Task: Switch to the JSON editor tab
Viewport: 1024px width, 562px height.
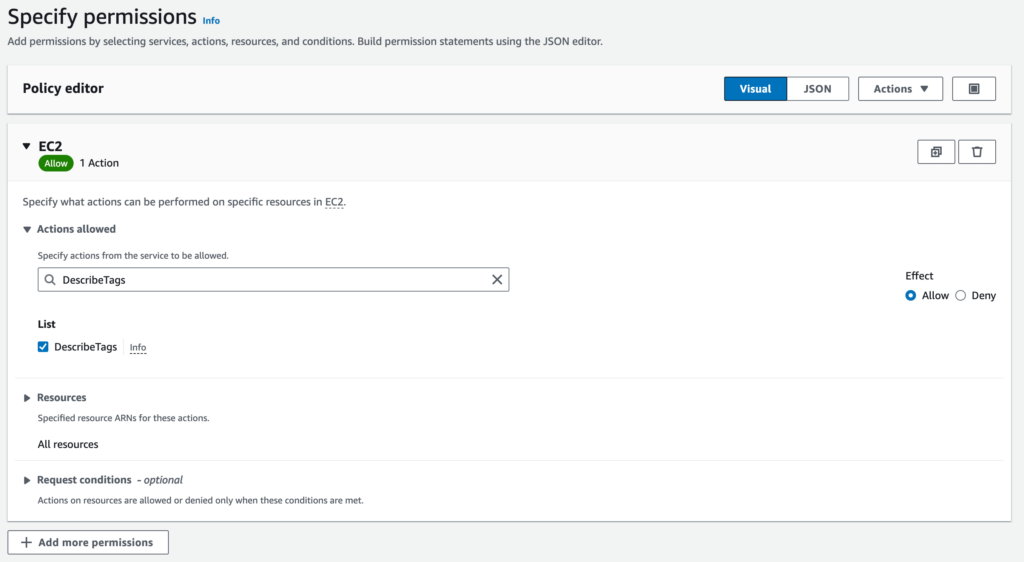Action: (818, 89)
